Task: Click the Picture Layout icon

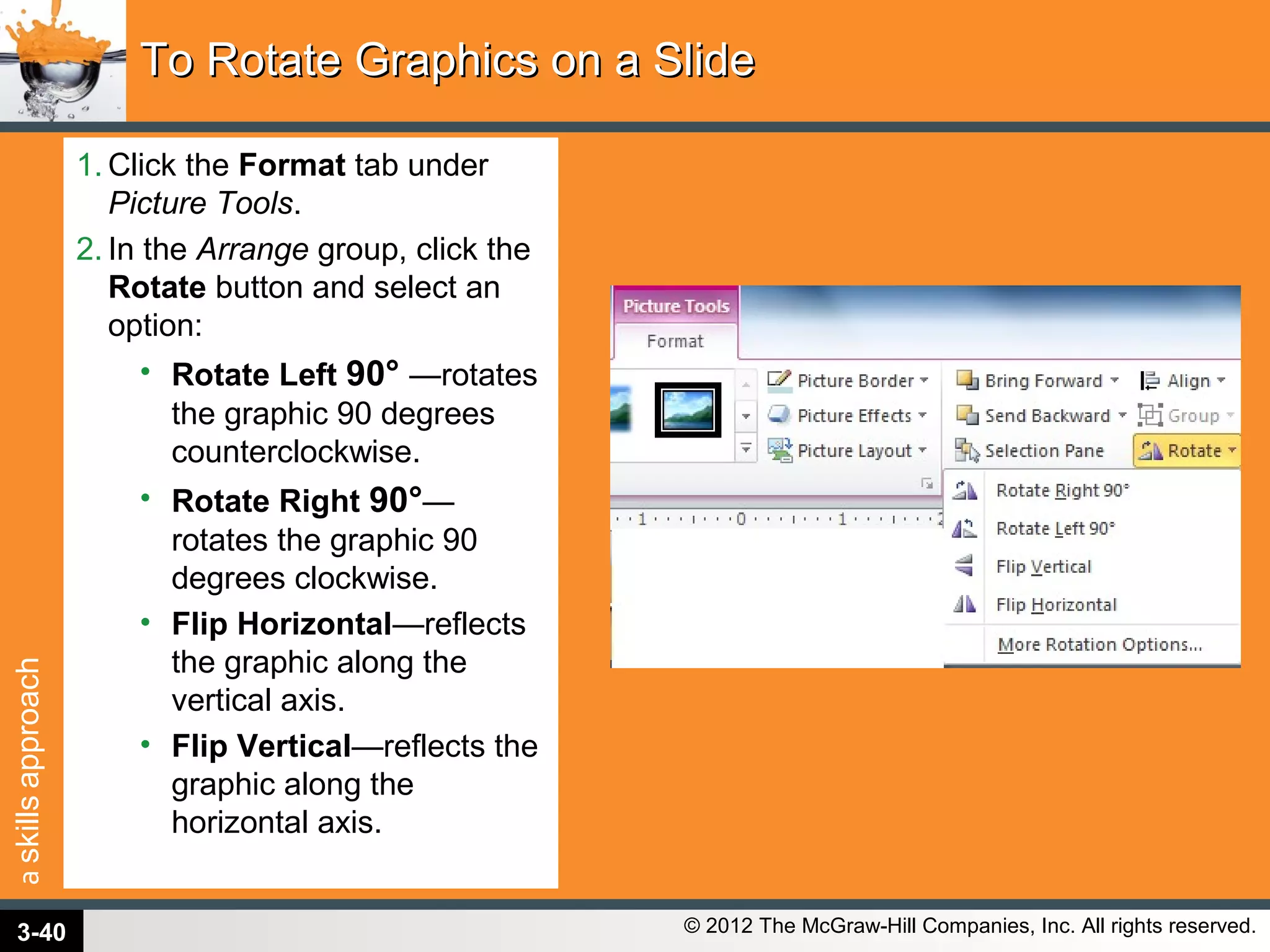Action: 779,450
